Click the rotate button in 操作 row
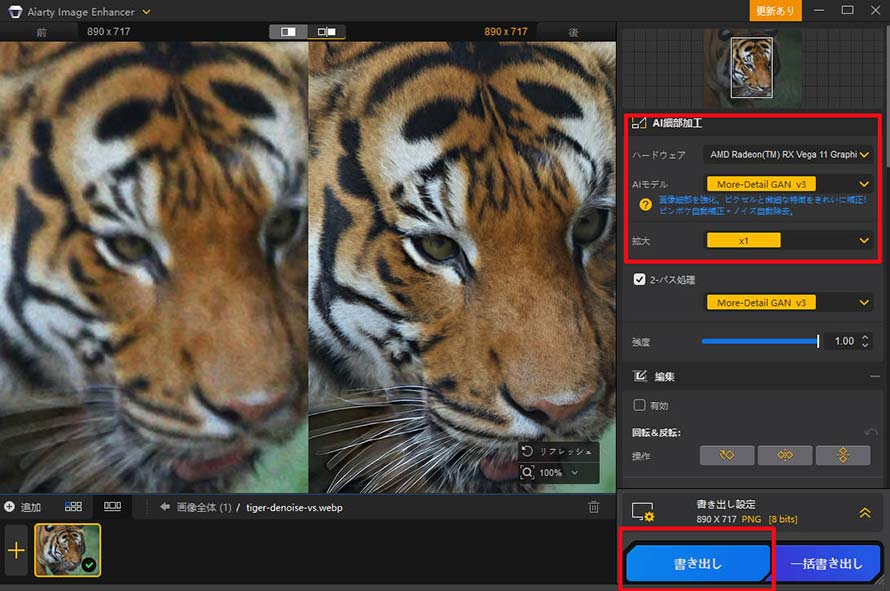This screenshot has height=591, width=890. point(727,455)
